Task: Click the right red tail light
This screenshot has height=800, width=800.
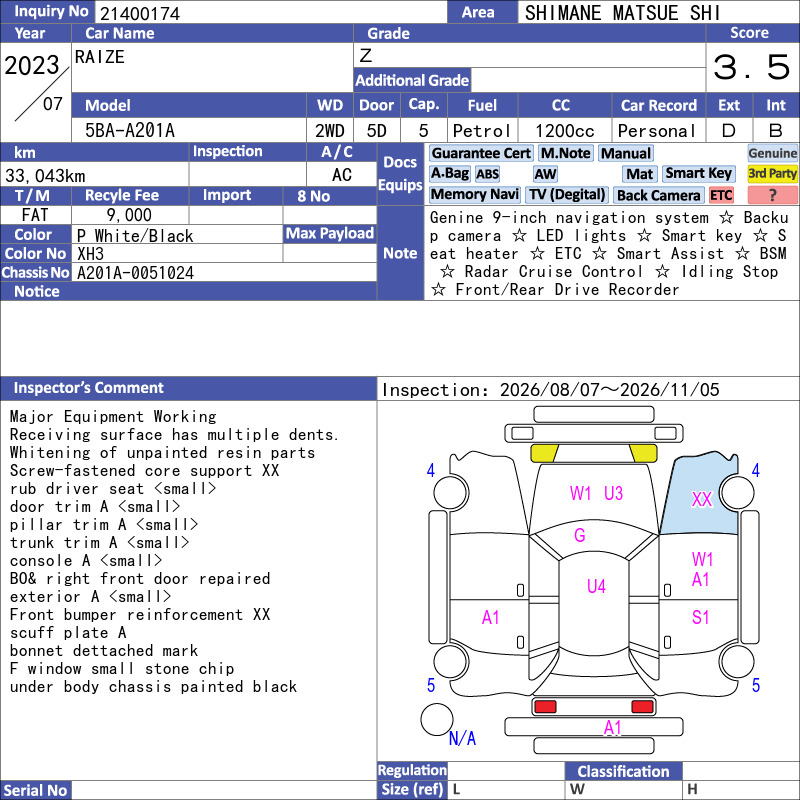Action: tap(642, 707)
